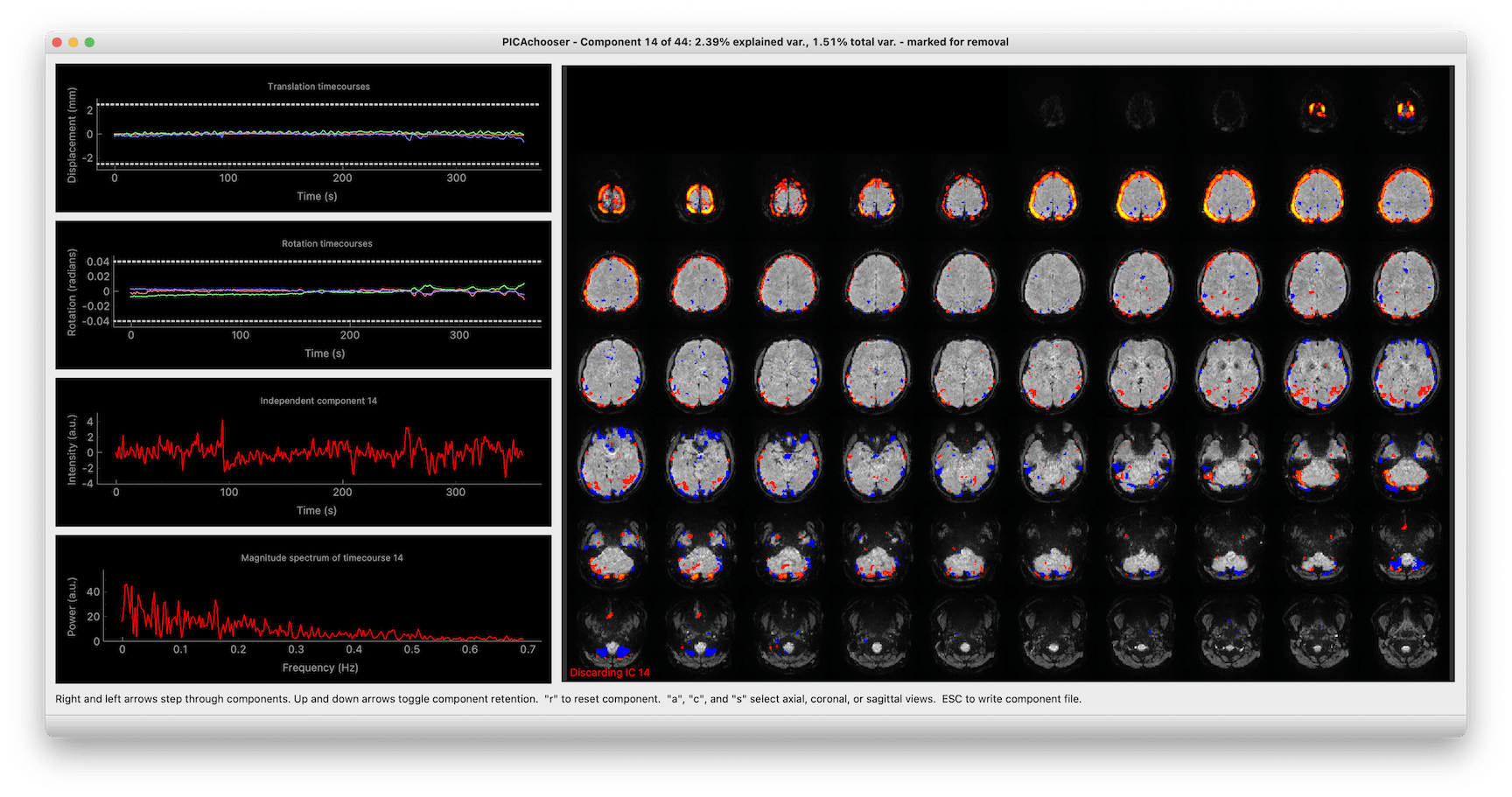Click the red component 14 timecourse trace
This screenshot has height=797, width=1512.
tap(319, 451)
